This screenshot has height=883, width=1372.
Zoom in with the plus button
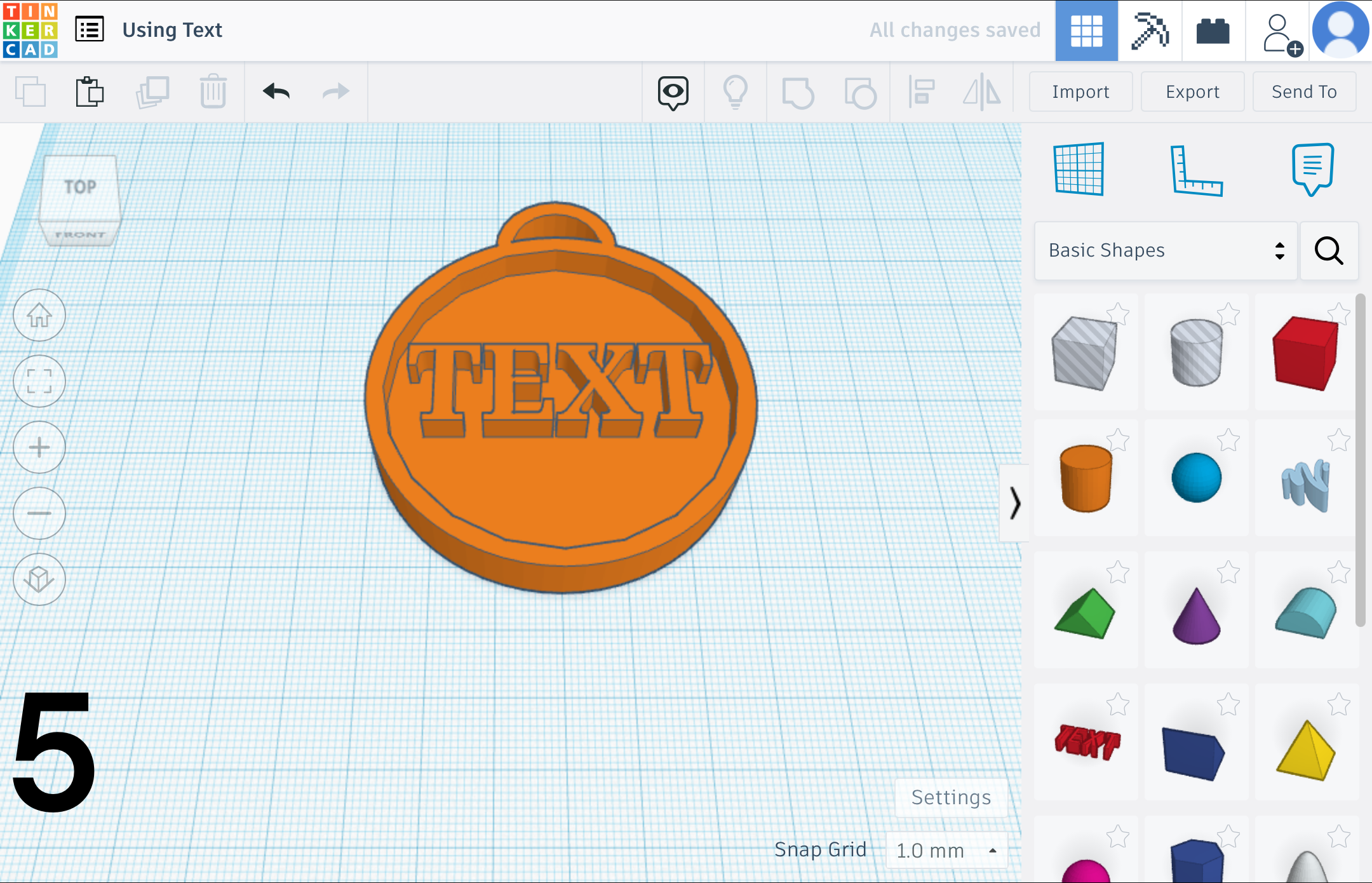click(39, 447)
